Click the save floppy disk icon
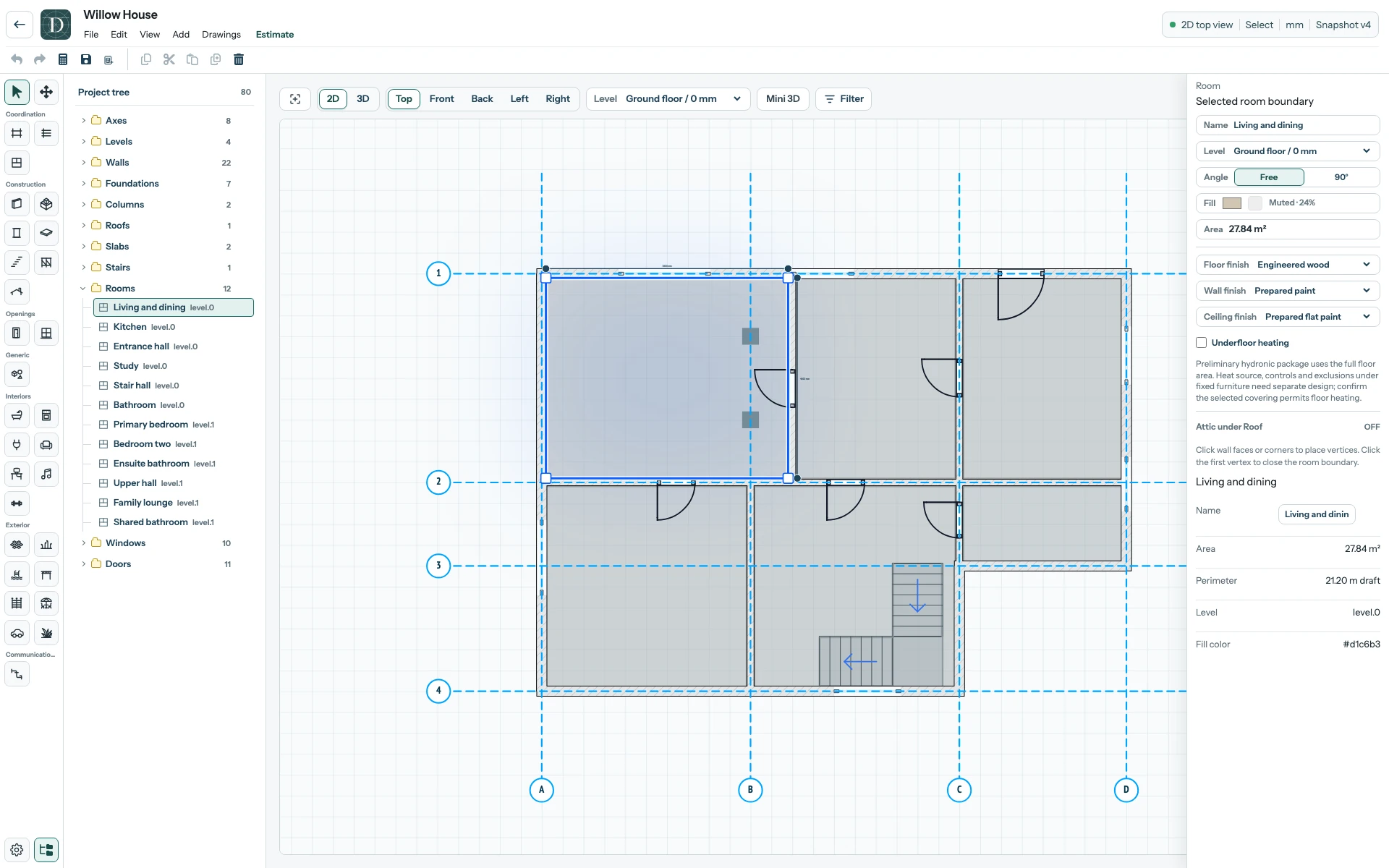 tap(86, 59)
